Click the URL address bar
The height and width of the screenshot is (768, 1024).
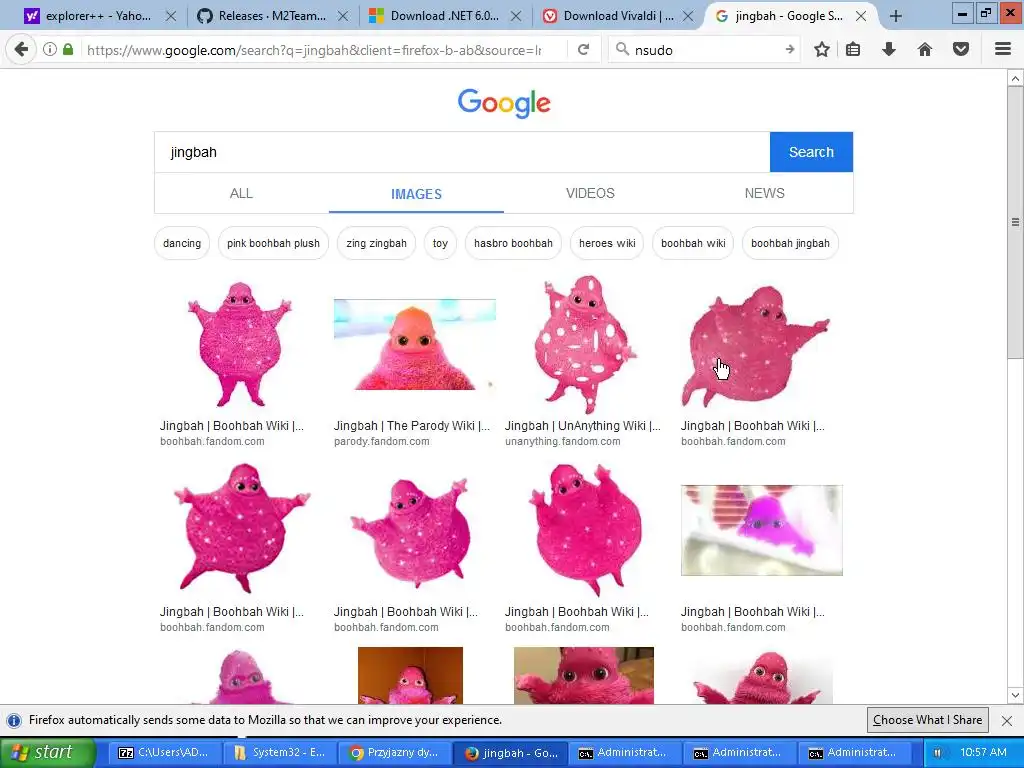[x=313, y=50]
